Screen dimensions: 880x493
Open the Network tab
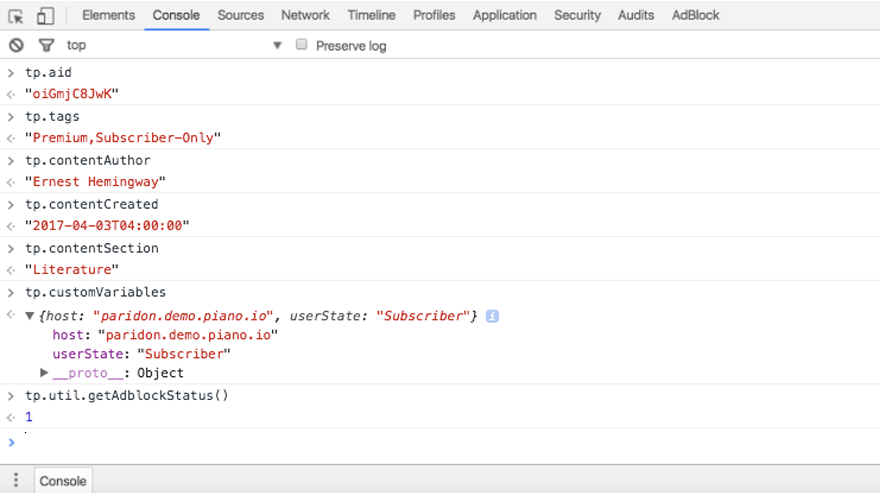coord(305,15)
